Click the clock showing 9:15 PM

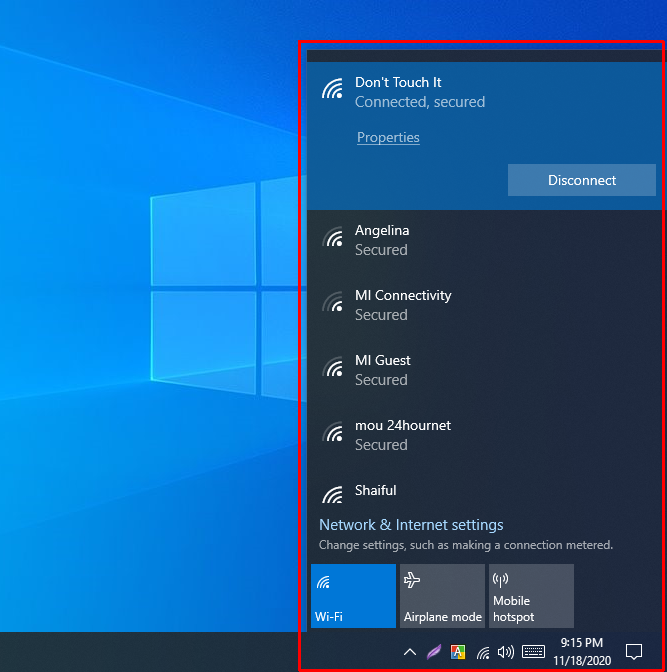click(581, 651)
